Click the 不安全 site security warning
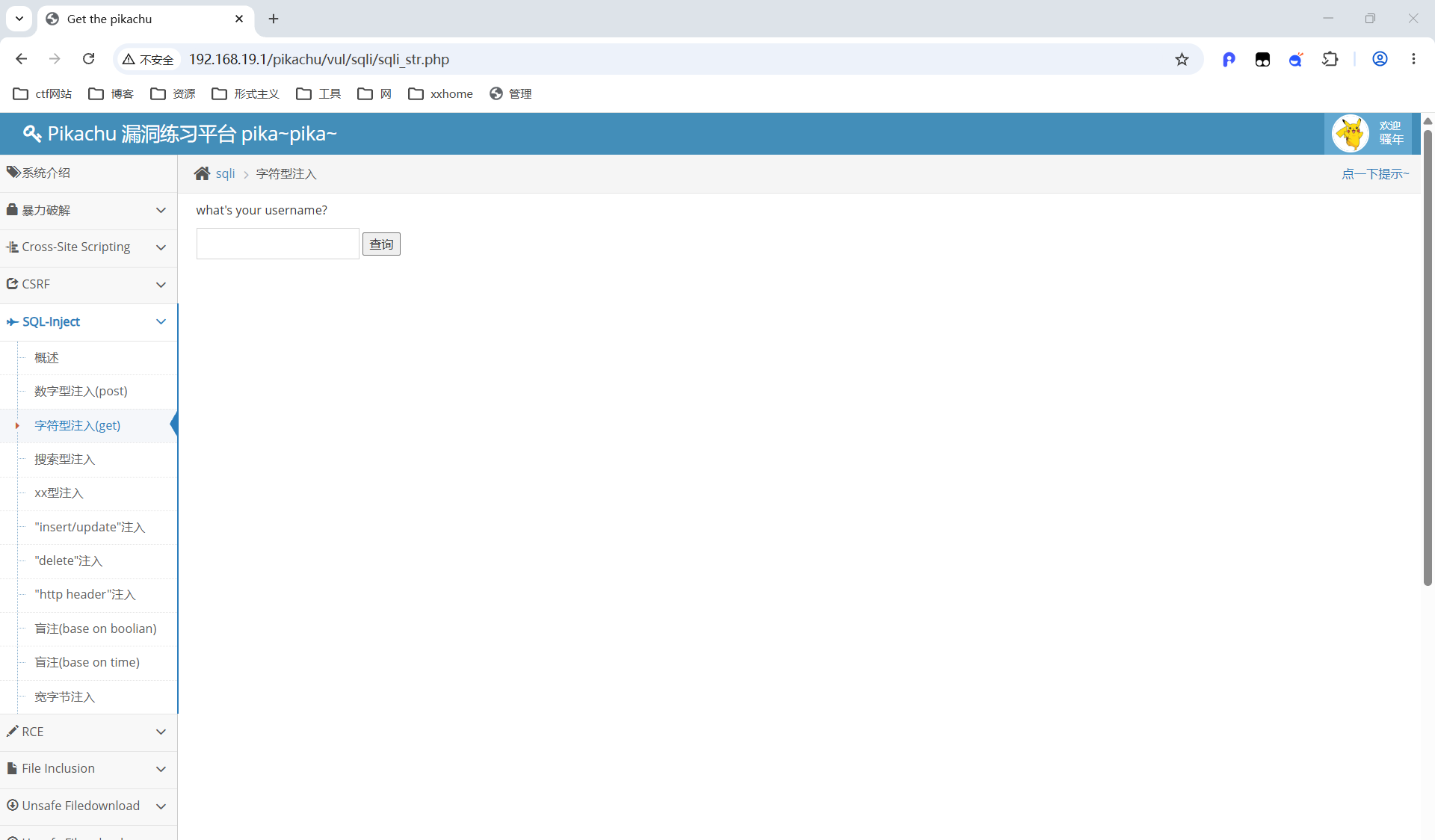Image resolution: width=1435 pixels, height=840 pixels. (148, 59)
